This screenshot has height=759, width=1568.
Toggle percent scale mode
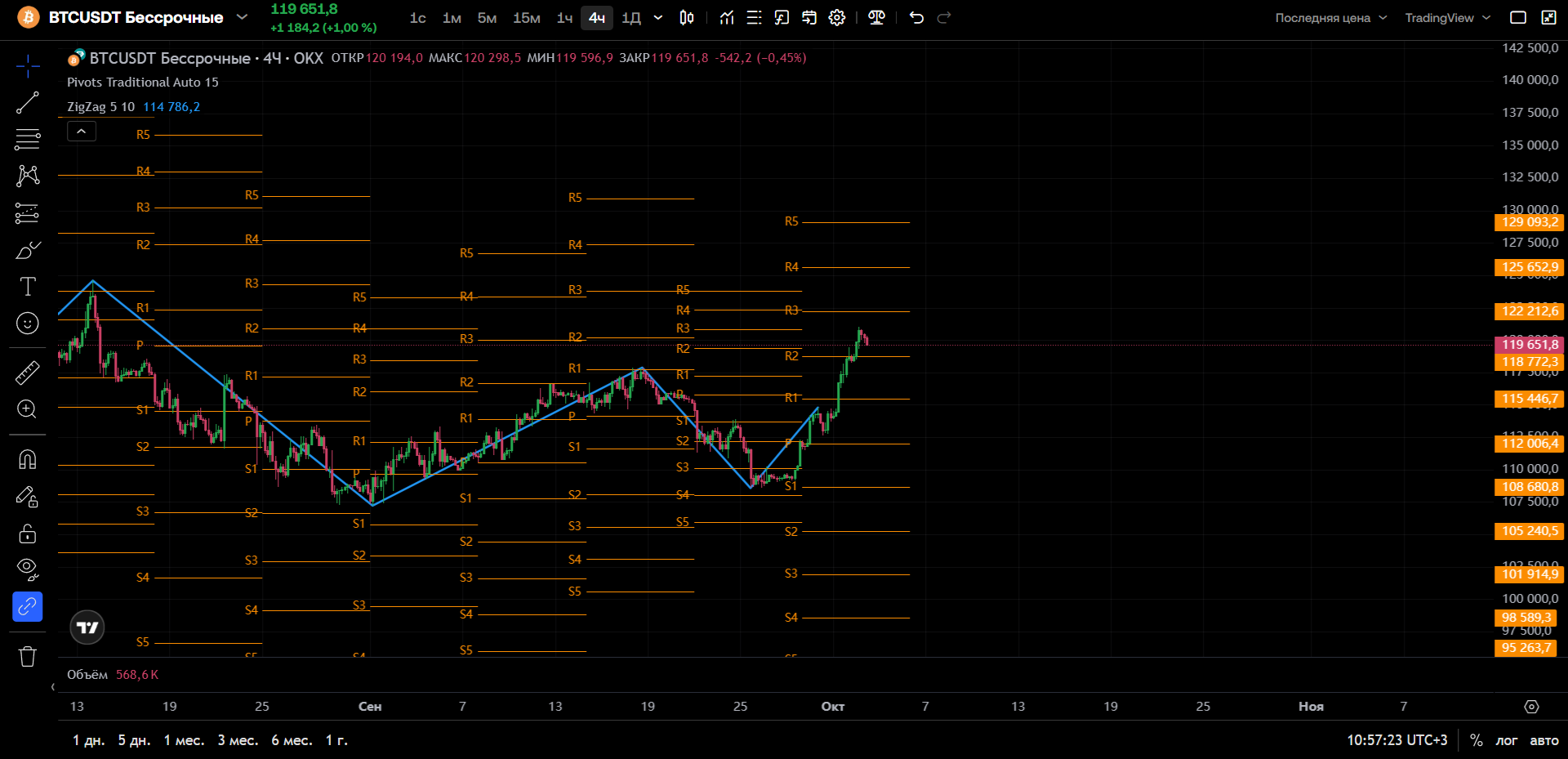[1477, 740]
